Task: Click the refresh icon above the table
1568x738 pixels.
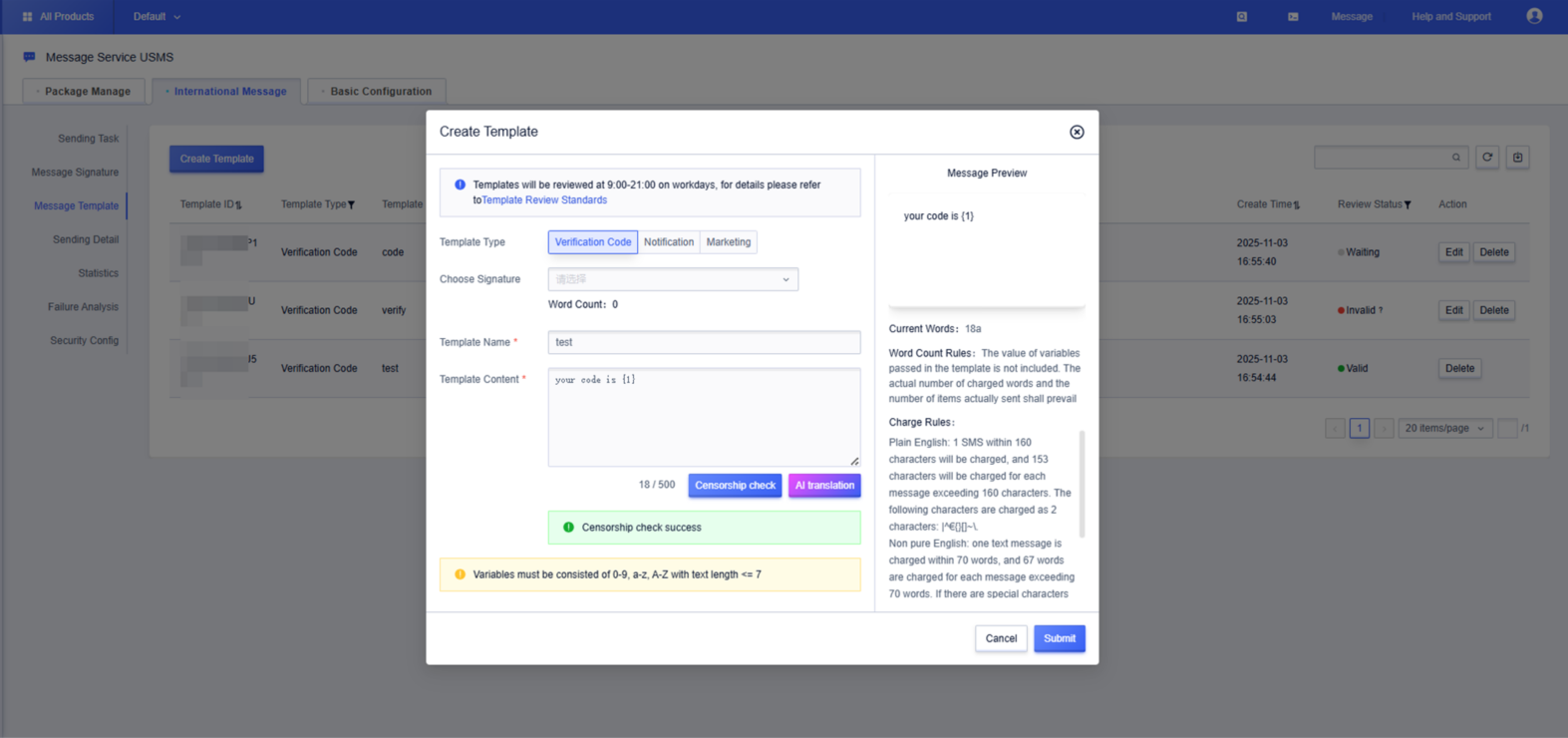Action: [x=1487, y=158]
